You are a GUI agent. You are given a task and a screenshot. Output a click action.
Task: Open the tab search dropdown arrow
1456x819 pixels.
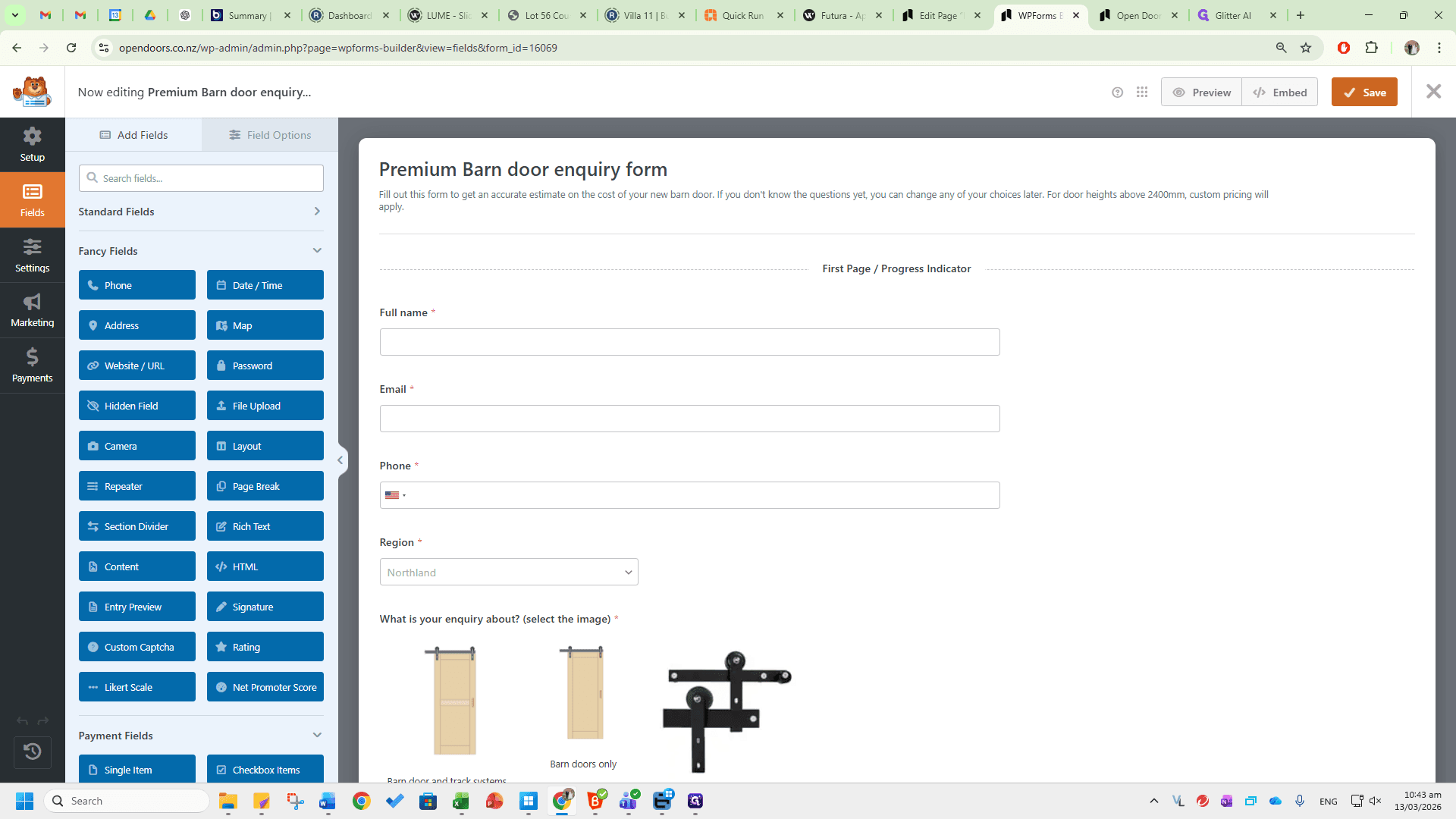(14, 15)
